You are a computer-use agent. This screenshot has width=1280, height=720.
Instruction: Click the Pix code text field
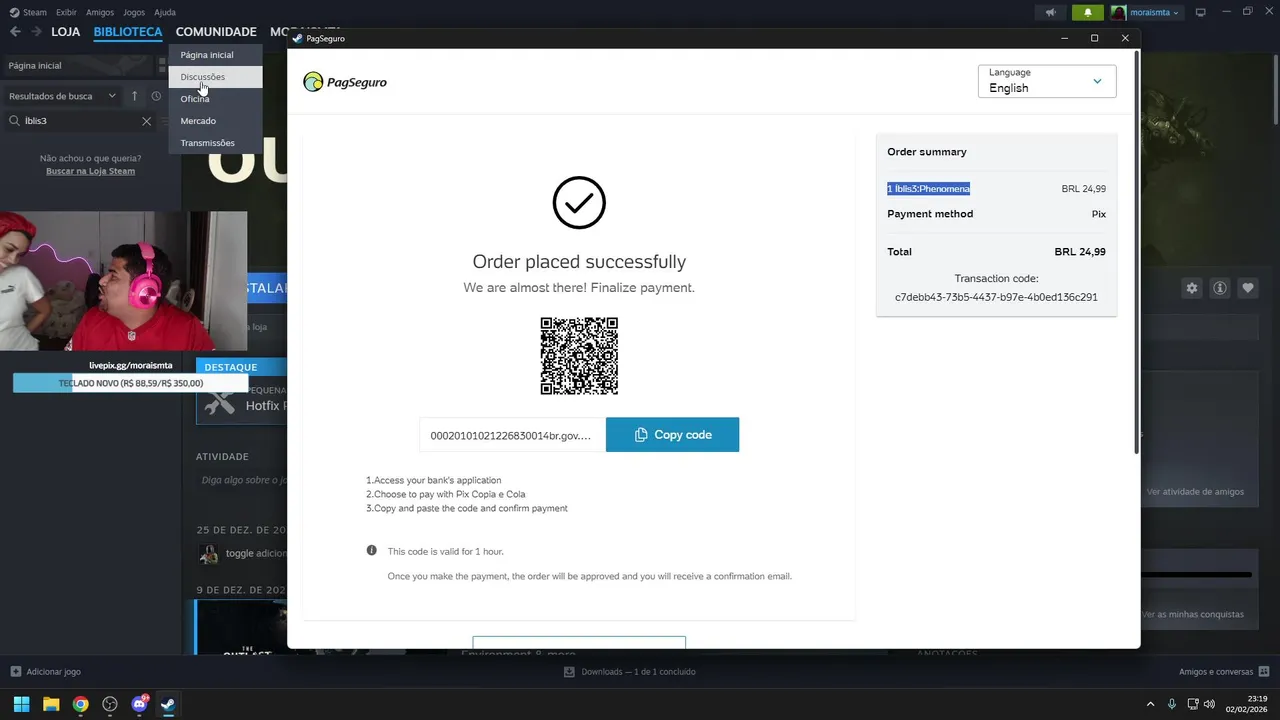point(512,435)
